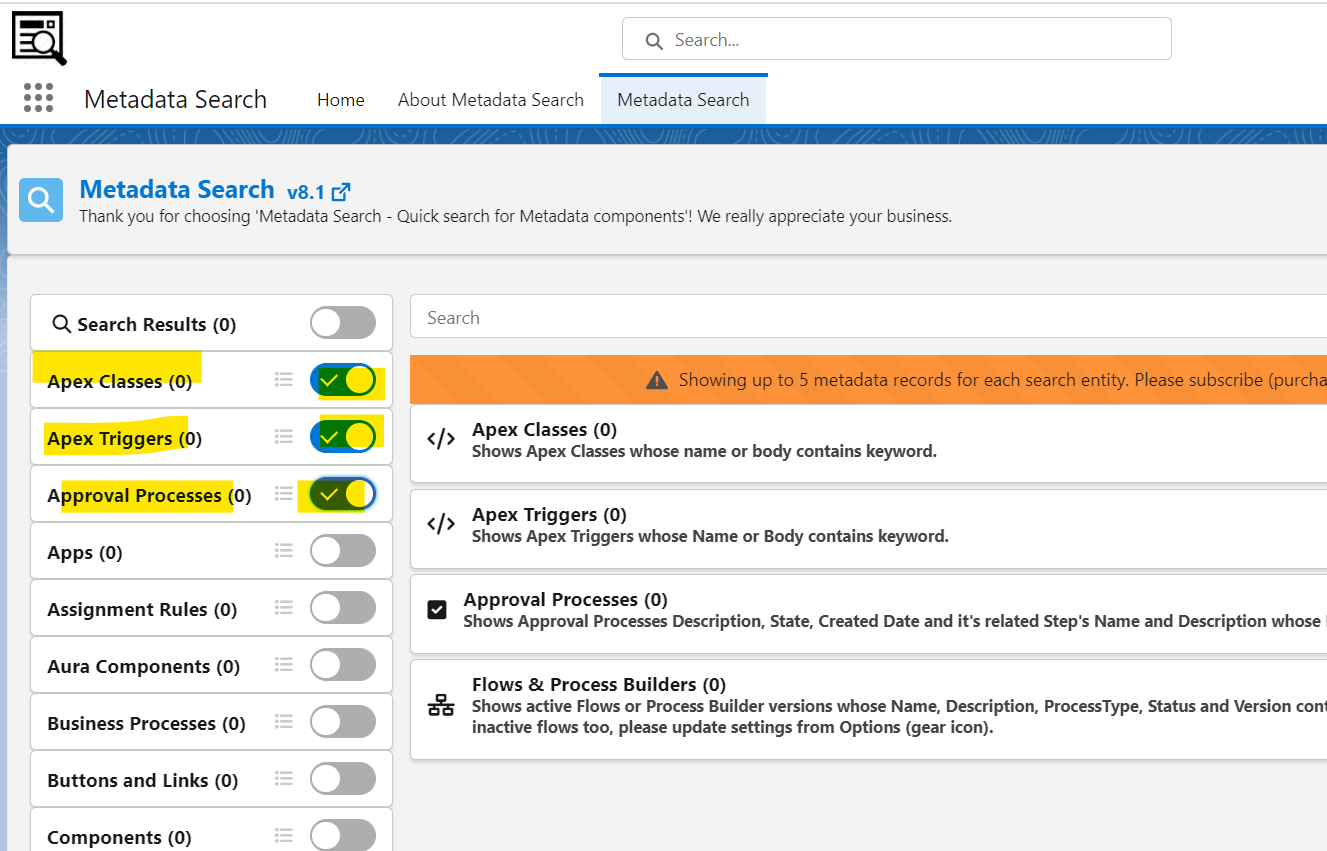Click the list icon beside Apps
Screen dimensions: 1327x851
point(284,550)
